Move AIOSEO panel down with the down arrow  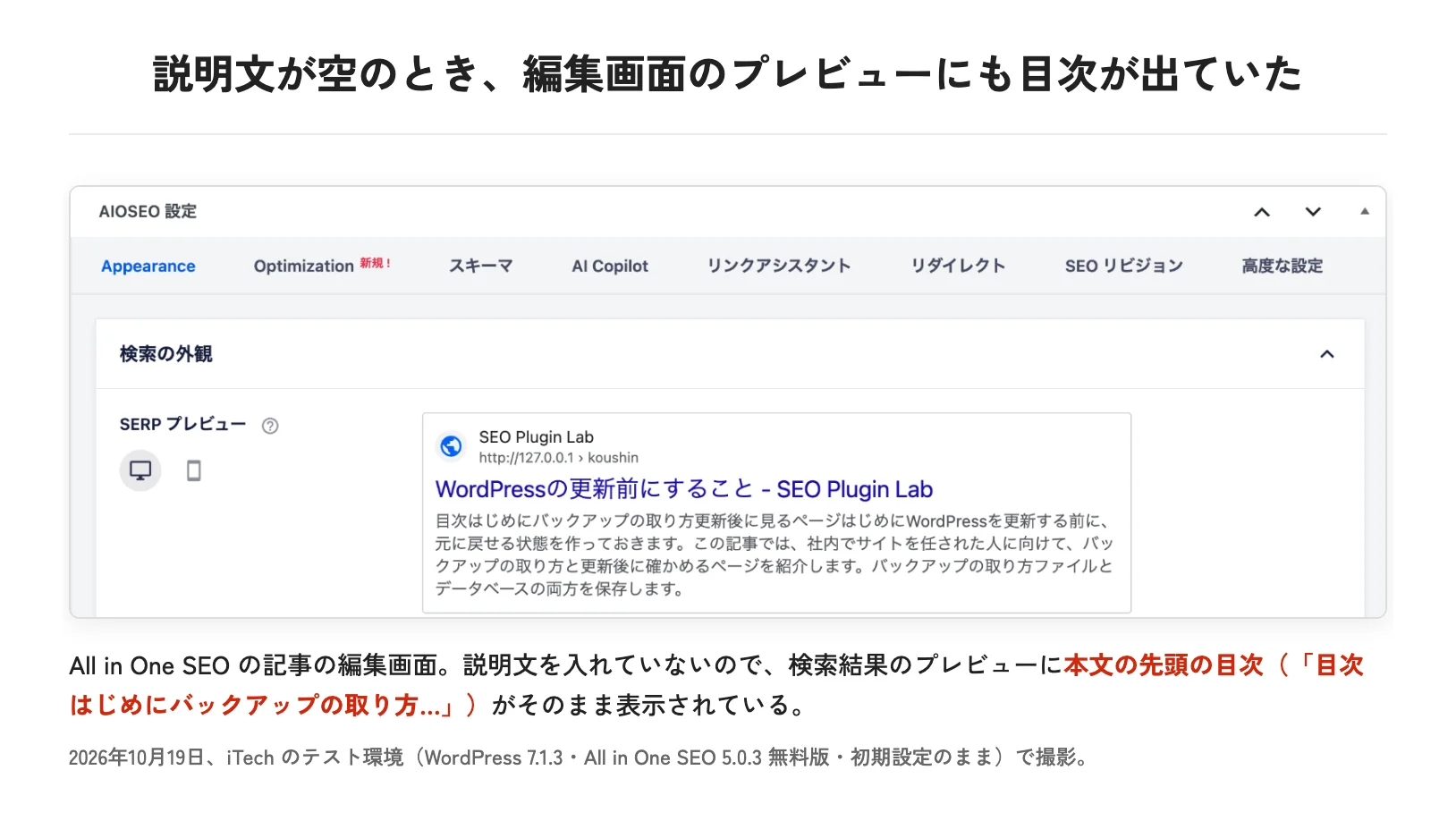coord(1313,212)
